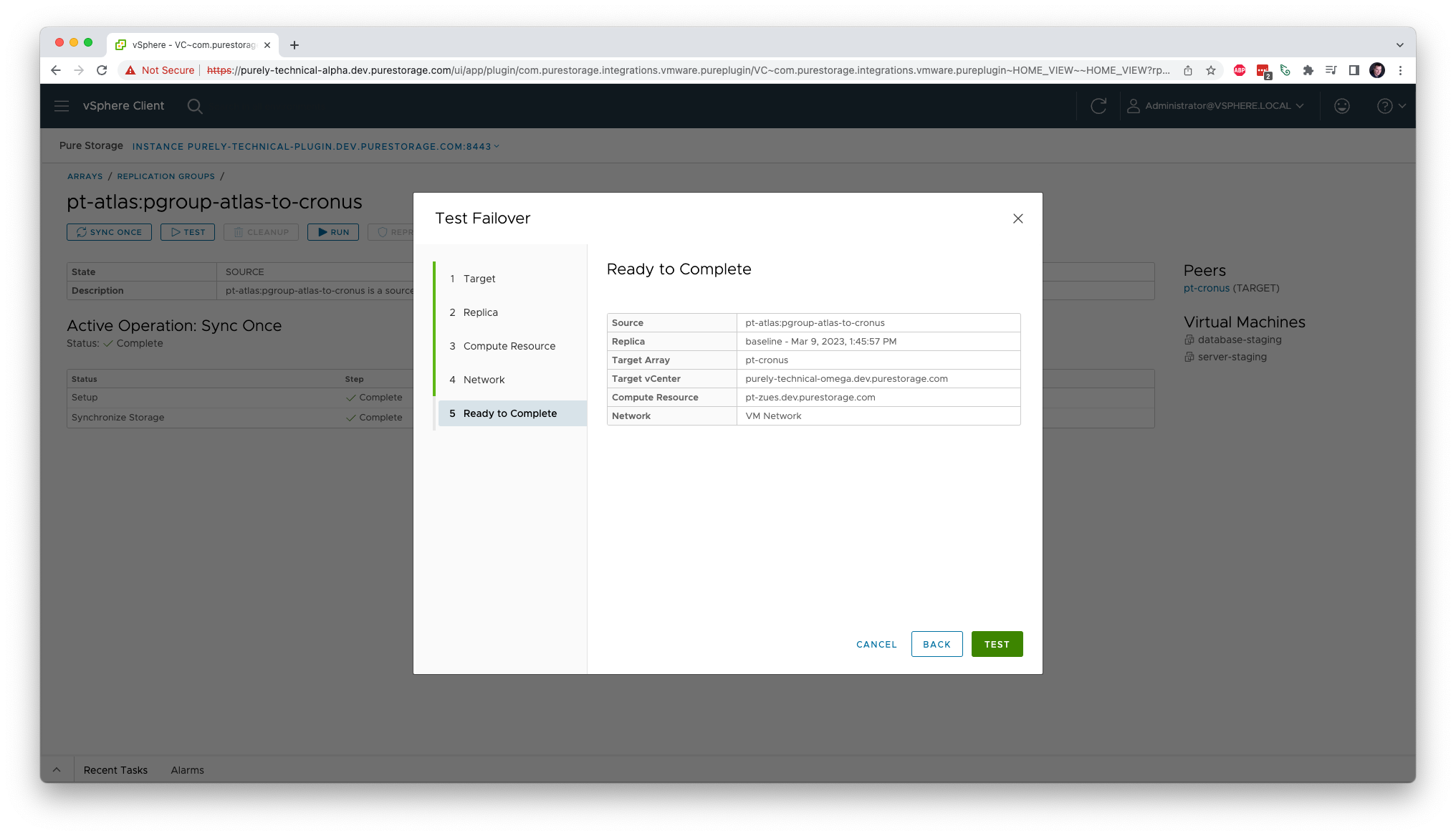
Task: Open the database-staging virtual machine
Action: click(x=1239, y=340)
